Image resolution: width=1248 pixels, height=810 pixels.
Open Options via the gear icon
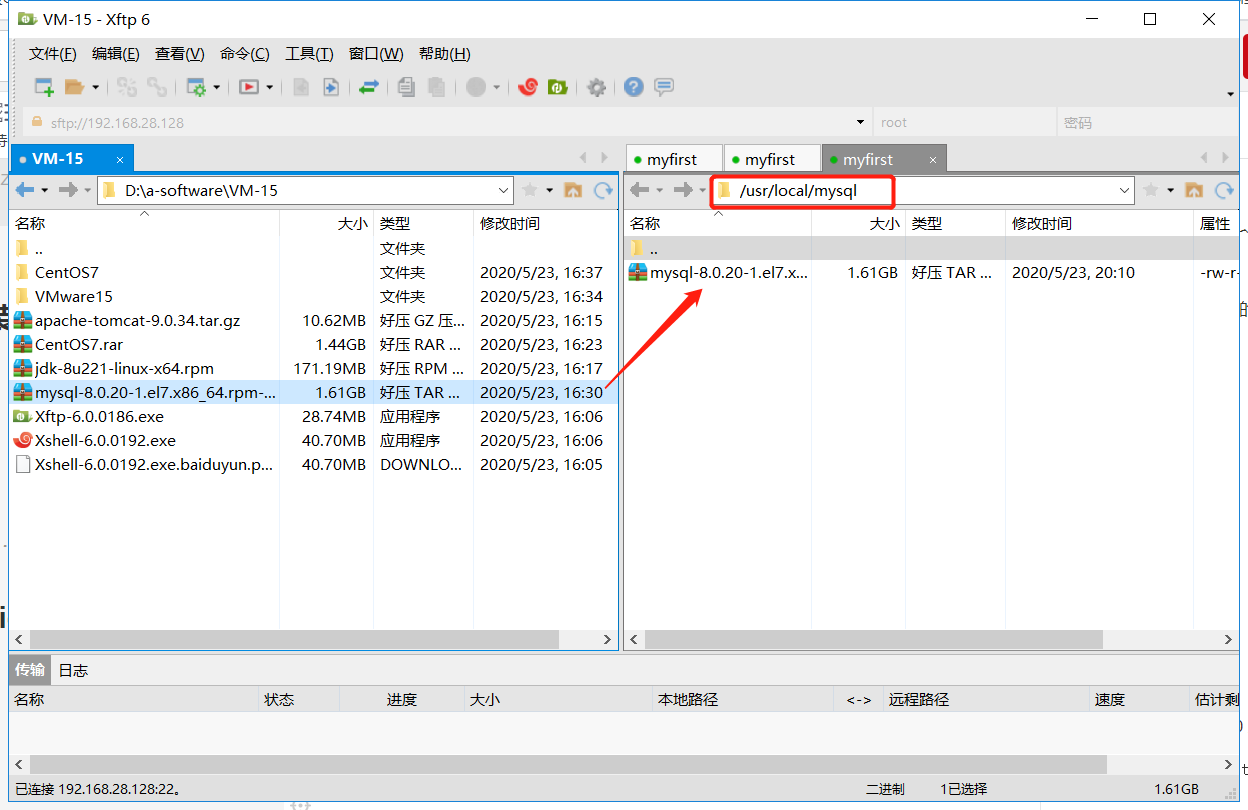[596, 87]
